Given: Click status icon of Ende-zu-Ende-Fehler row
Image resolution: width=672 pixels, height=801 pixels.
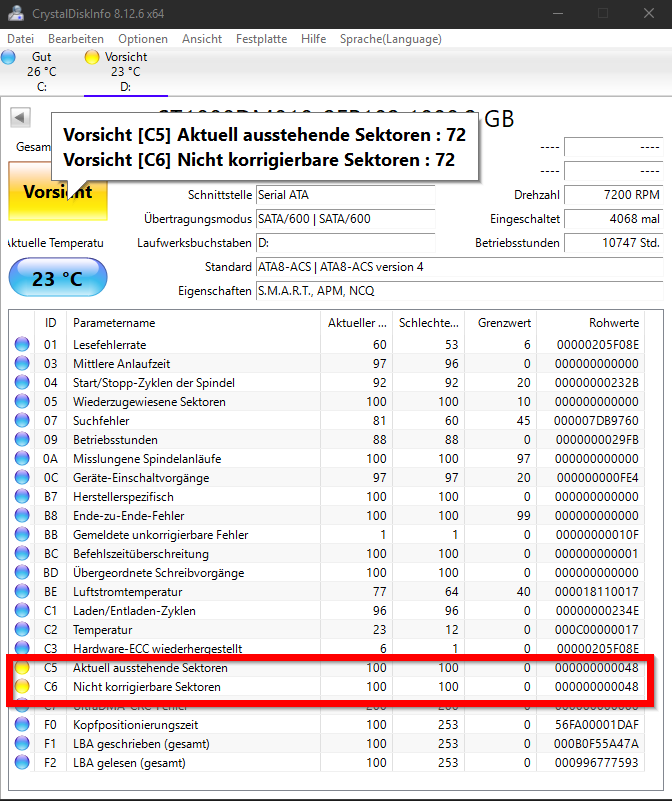Looking at the screenshot, I should click(x=22, y=515).
